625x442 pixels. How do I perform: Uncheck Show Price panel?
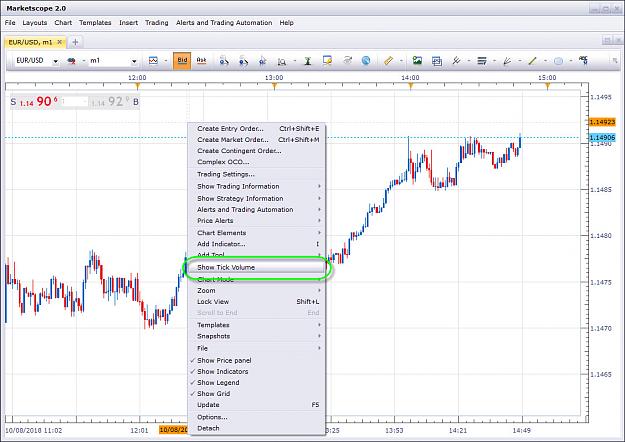[x=257, y=360]
